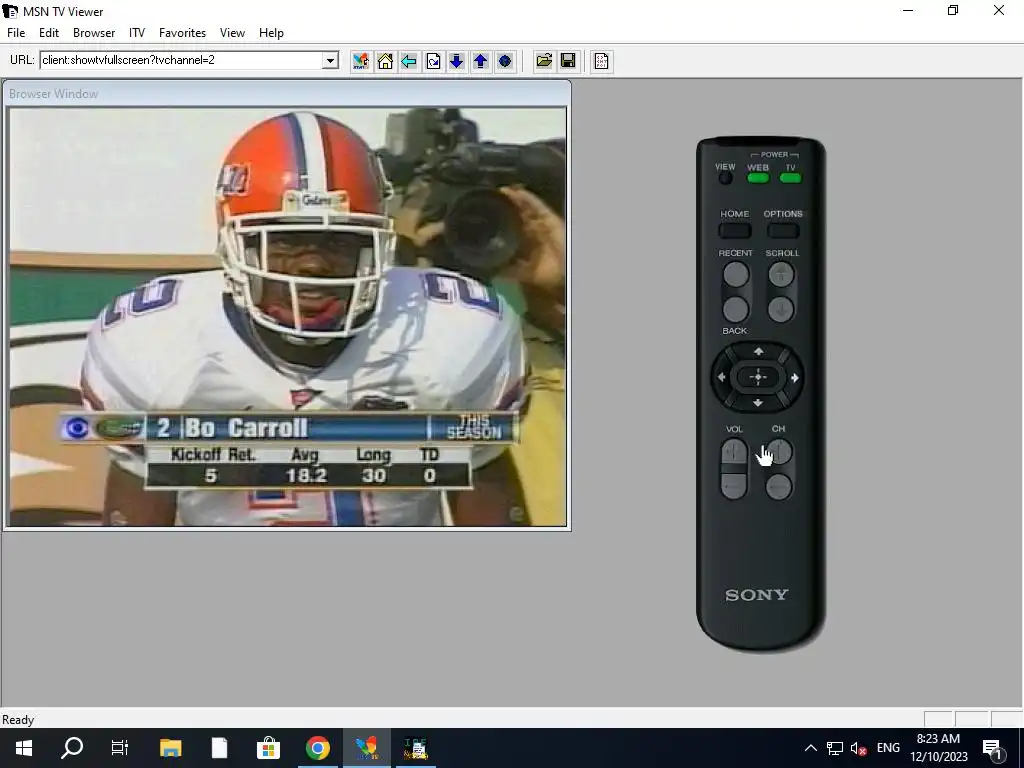Click the right arrow on remote d-pad
1024x768 pixels.
[x=795, y=377]
